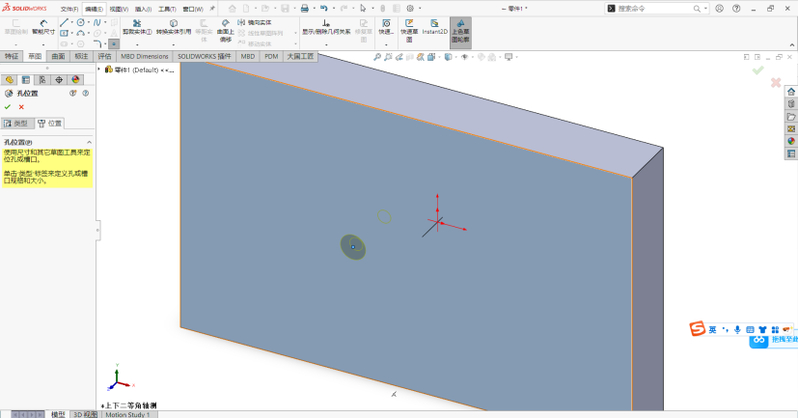Click the green checkmark to confirm hole position
The width and height of the screenshot is (798, 418).
point(8,107)
